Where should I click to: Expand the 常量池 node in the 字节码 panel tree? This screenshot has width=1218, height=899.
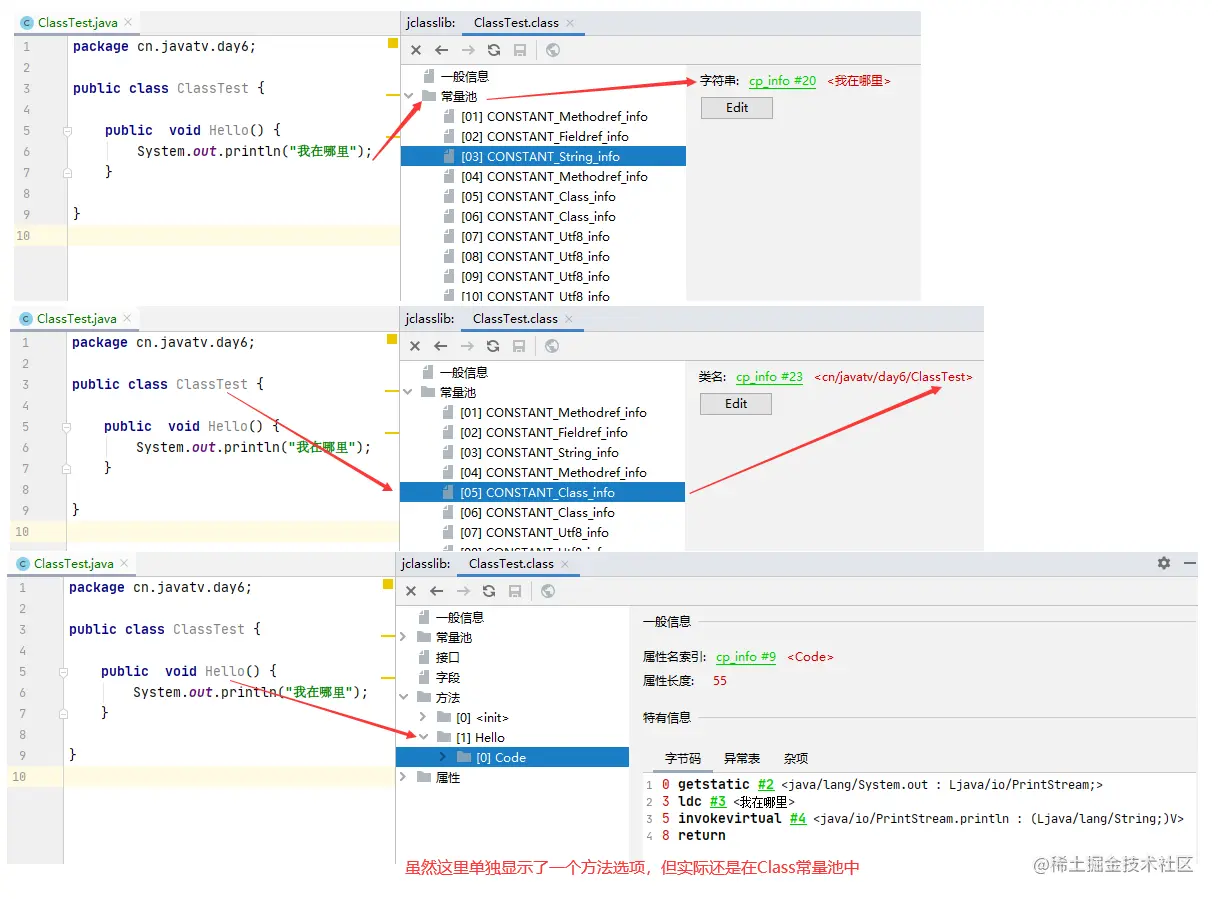click(x=404, y=637)
